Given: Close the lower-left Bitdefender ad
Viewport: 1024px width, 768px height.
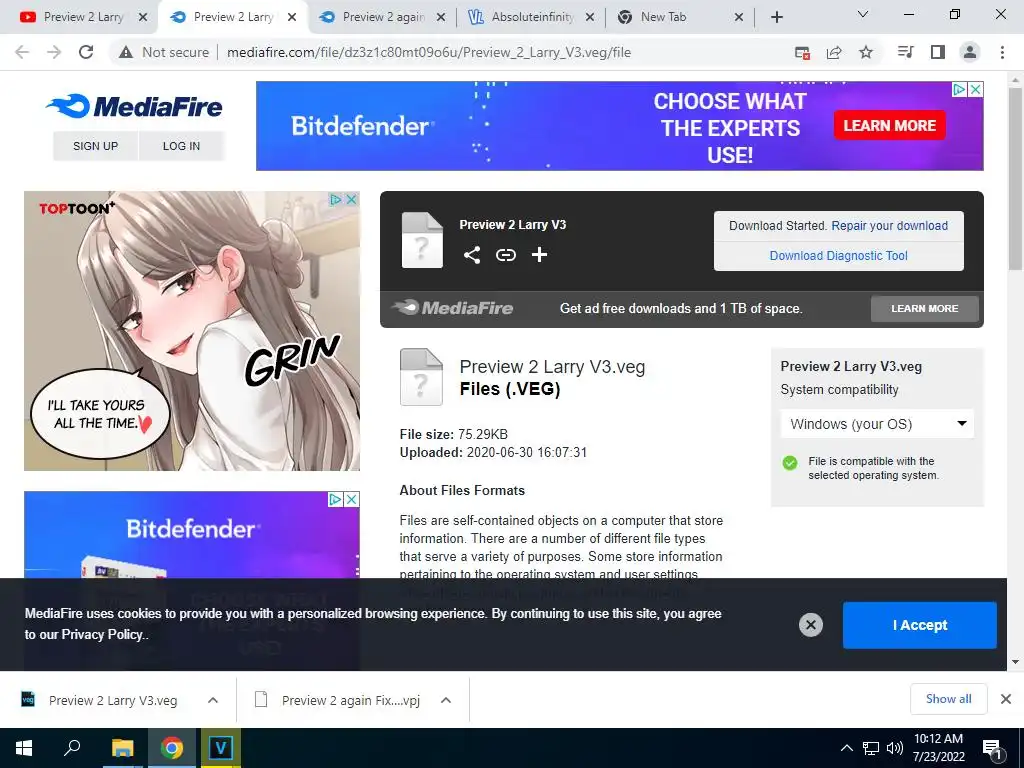Looking at the screenshot, I should click(351, 500).
